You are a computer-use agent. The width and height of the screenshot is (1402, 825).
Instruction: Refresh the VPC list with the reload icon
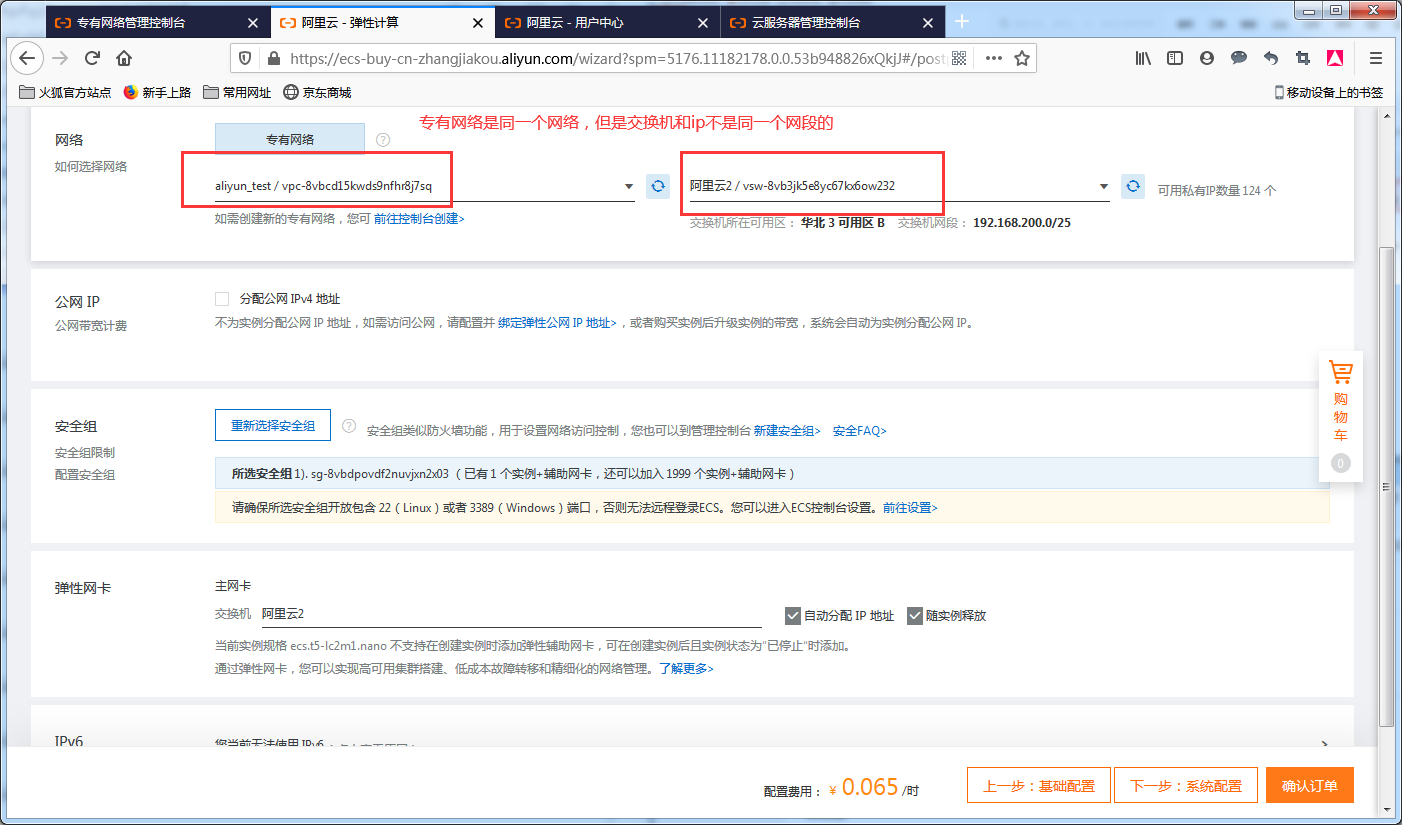pos(658,186)
